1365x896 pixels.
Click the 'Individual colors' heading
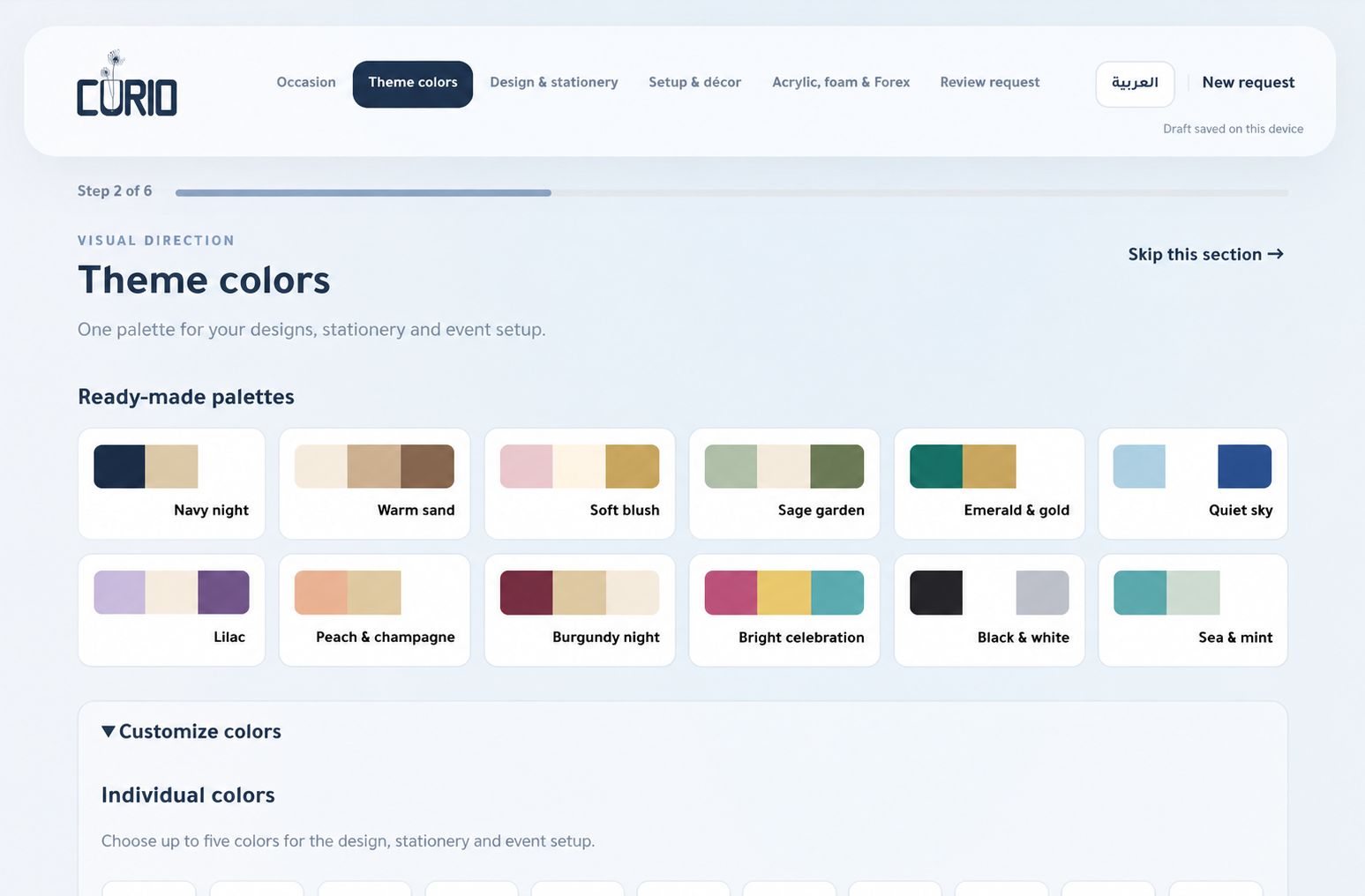[188, 795]
